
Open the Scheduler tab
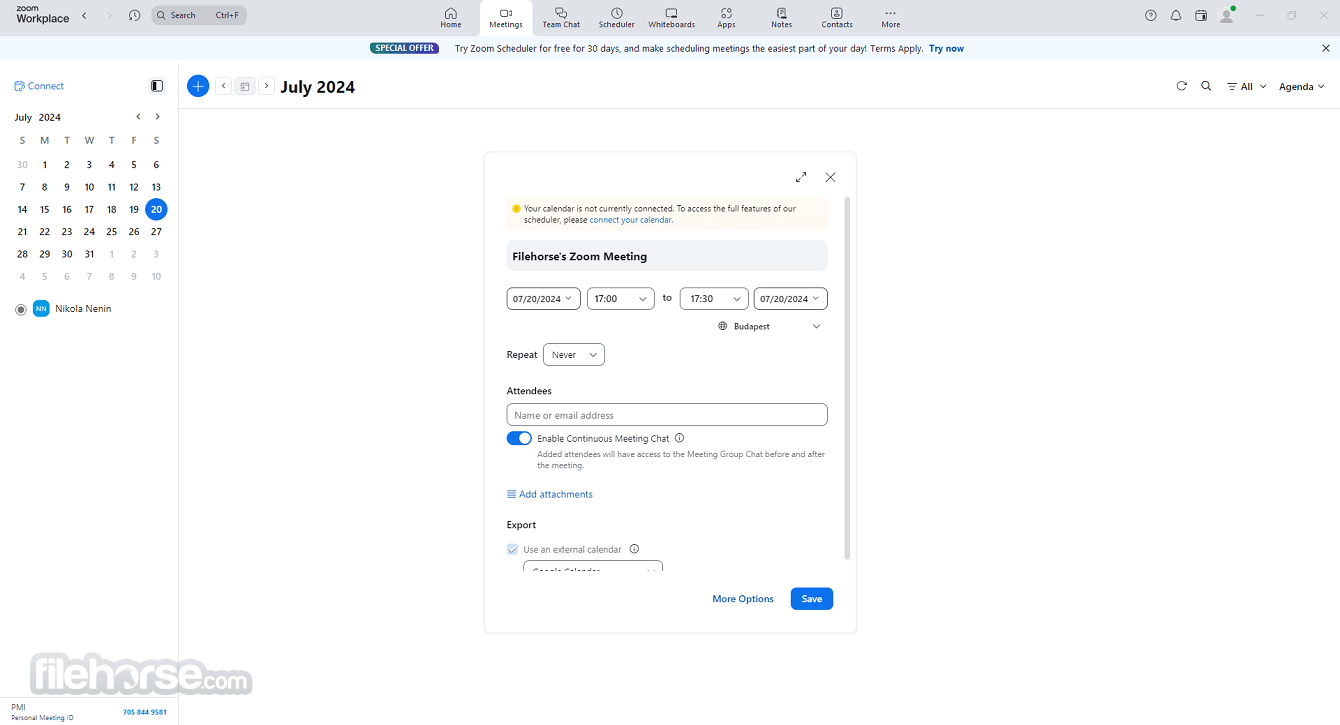point(617,17)
